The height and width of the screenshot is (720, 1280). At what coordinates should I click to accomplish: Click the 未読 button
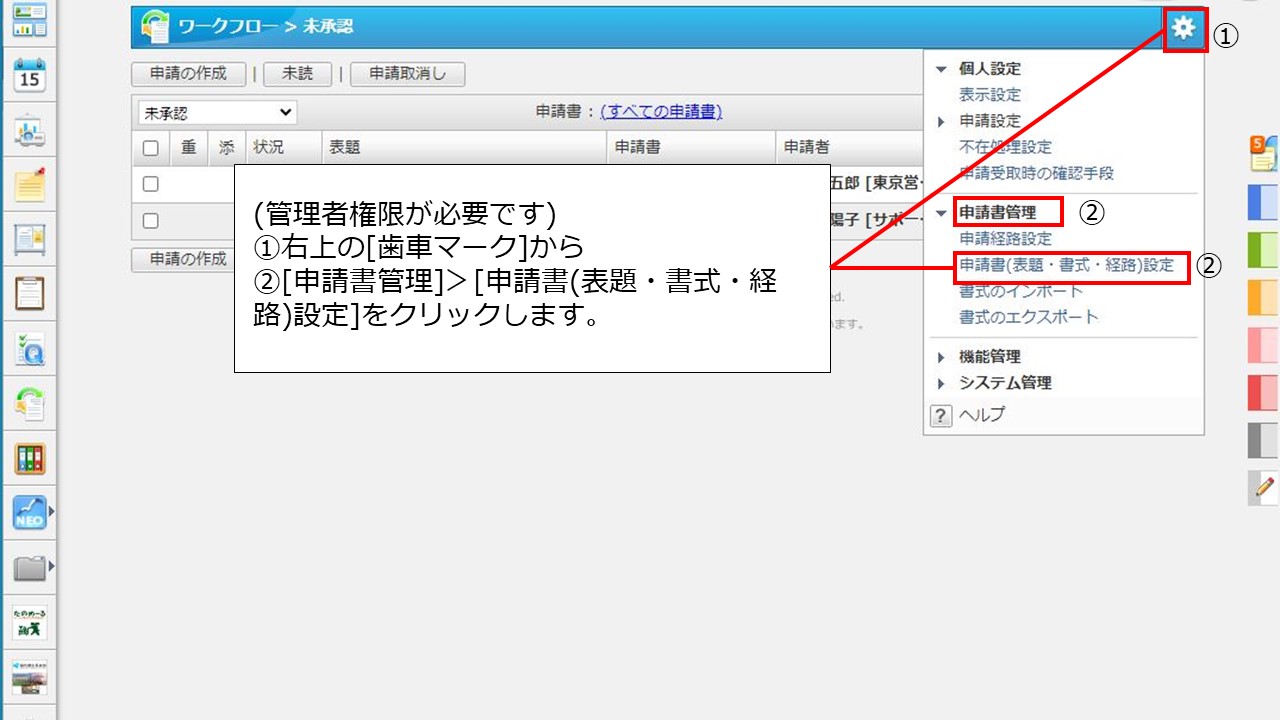click(297, 74)
